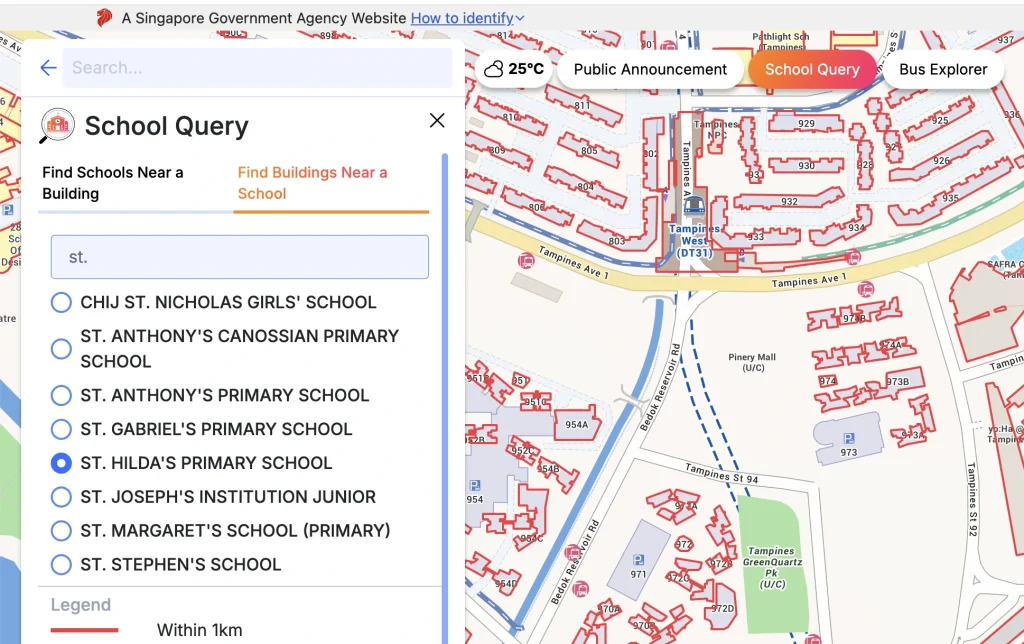This screenshot has height=644, width=1024.
Task: Click the selected St. Hilda's Primary School radio
Action: click(x=61, y=463)
